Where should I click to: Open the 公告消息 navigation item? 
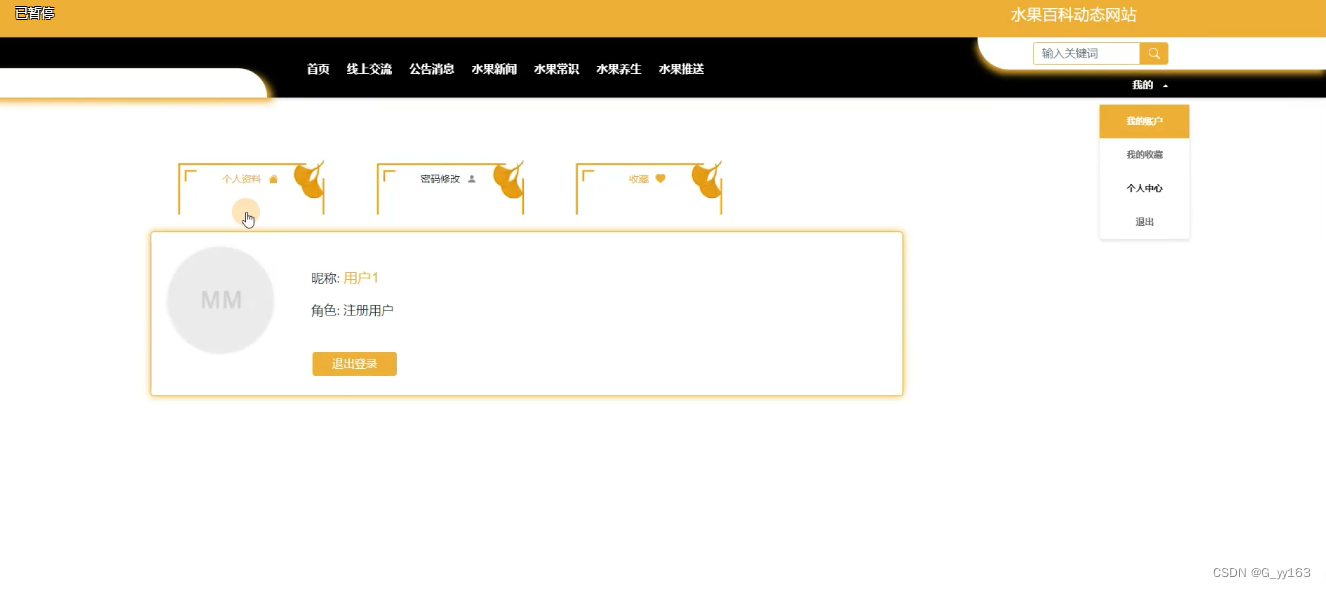pos(432,69)
